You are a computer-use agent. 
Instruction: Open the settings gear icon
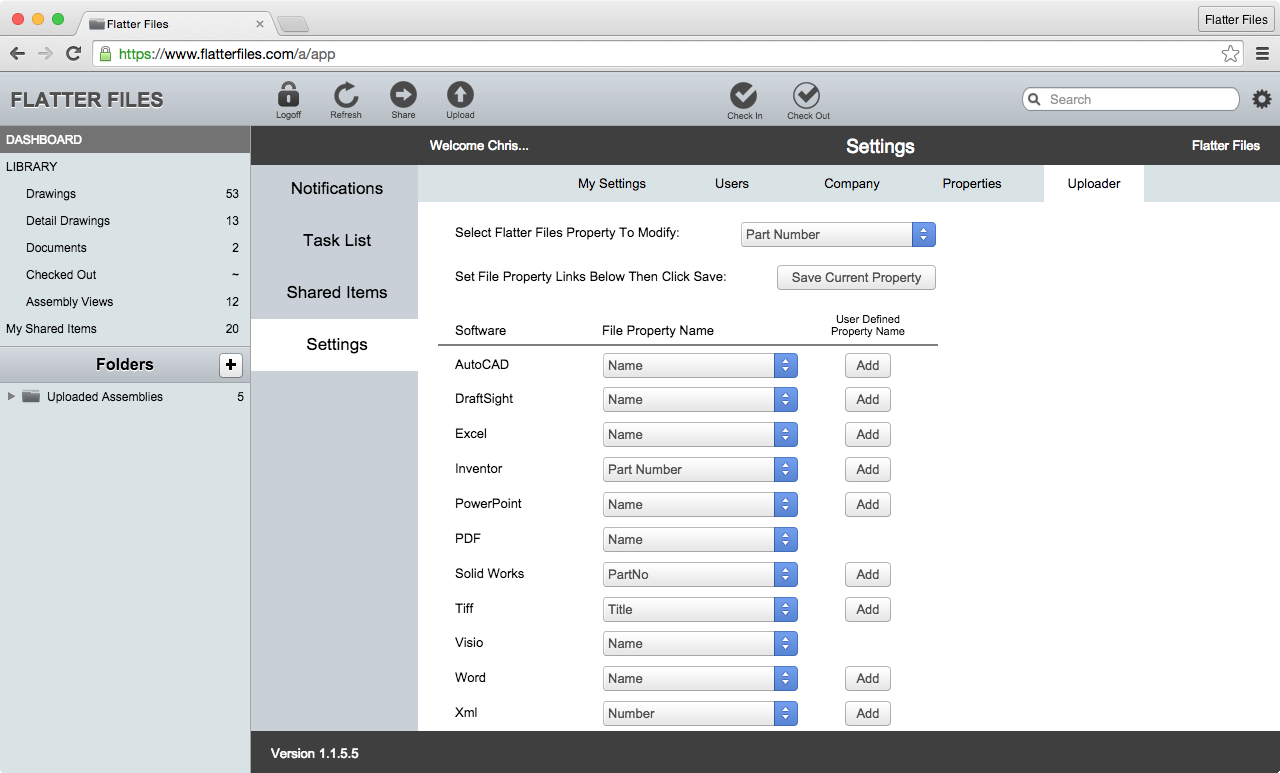pos(1262,99)
